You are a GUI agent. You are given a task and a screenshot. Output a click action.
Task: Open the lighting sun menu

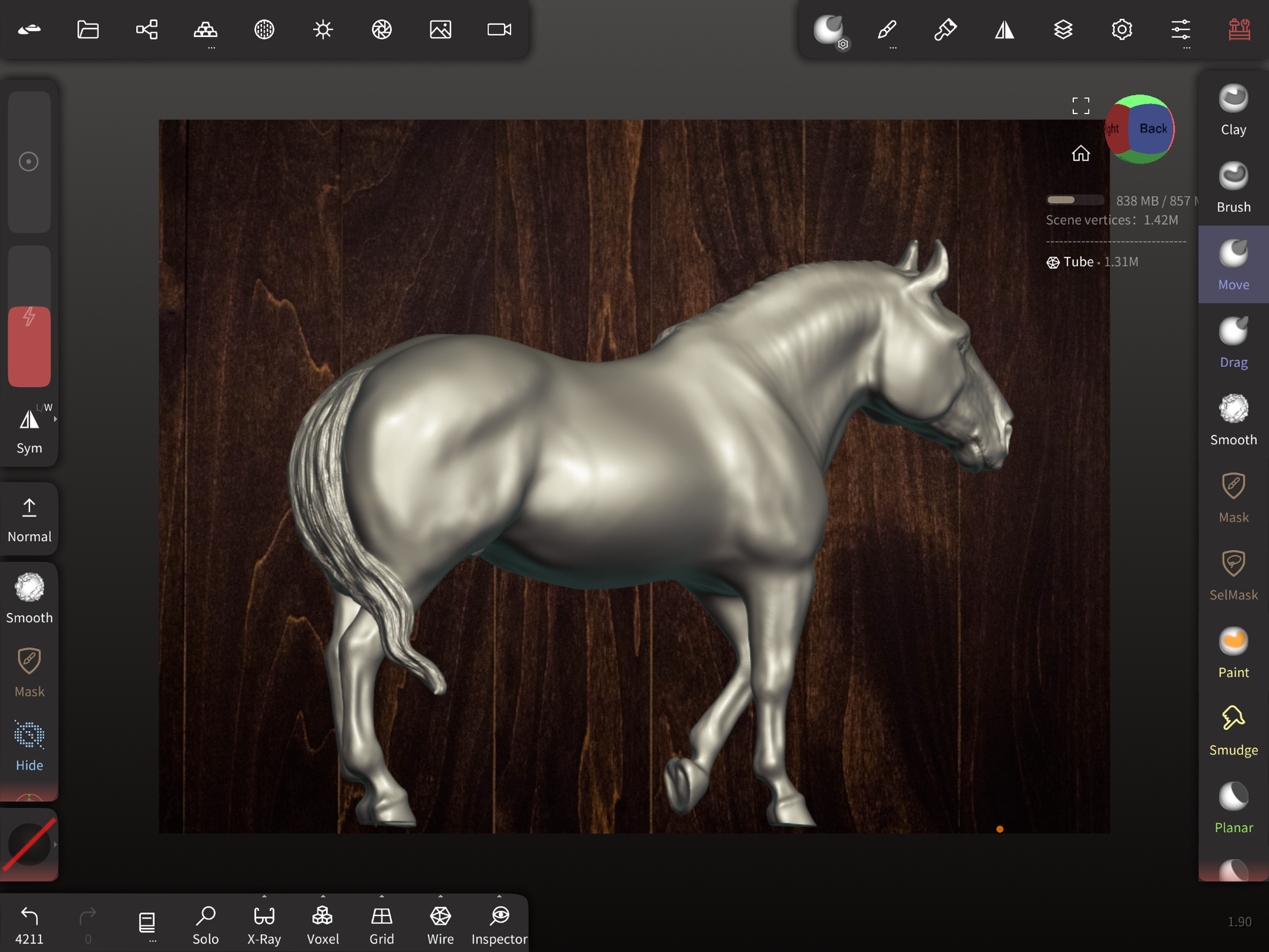pos(323,29)
